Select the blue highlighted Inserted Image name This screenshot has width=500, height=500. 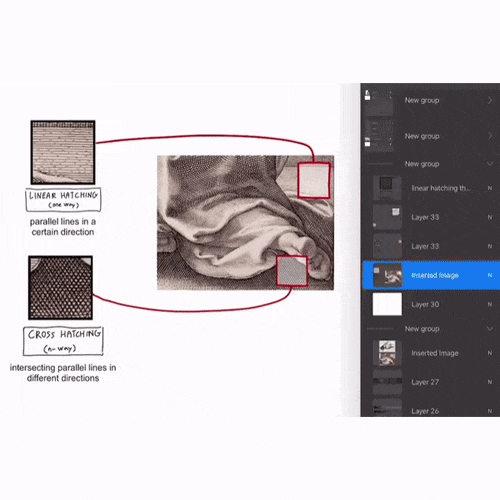(435, 275)
